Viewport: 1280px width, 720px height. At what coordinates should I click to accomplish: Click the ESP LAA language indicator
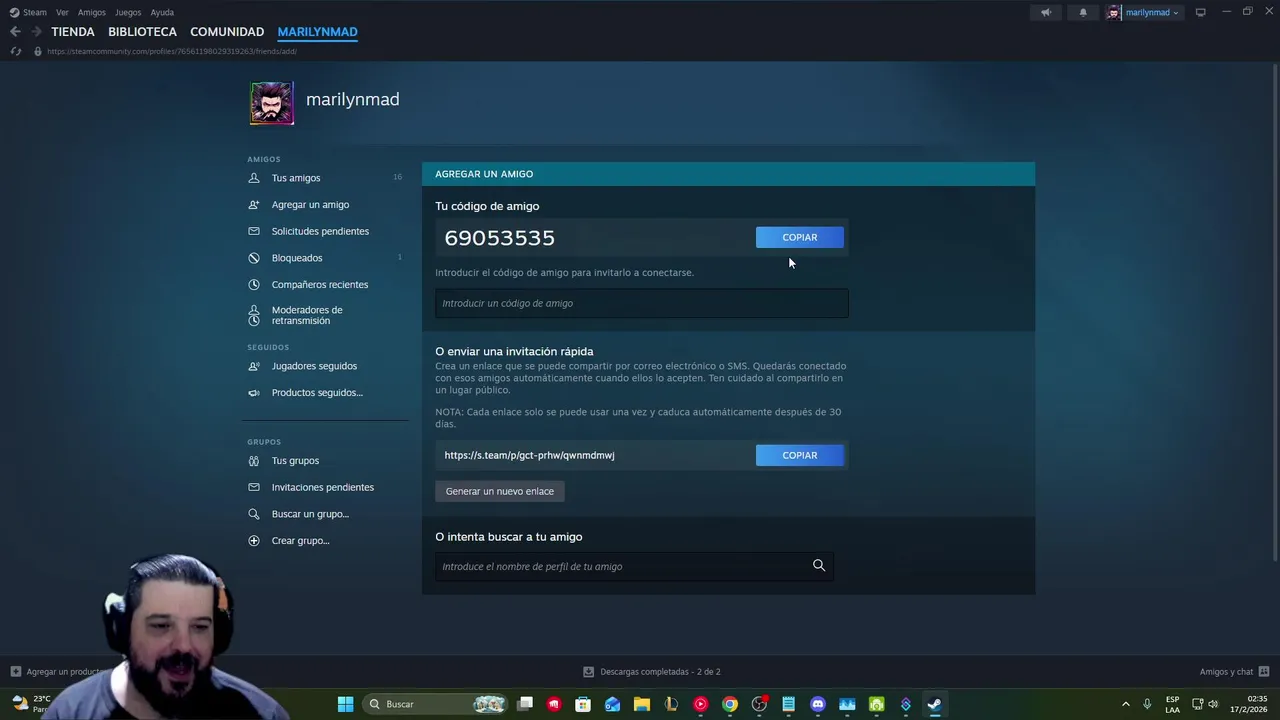1172,704
